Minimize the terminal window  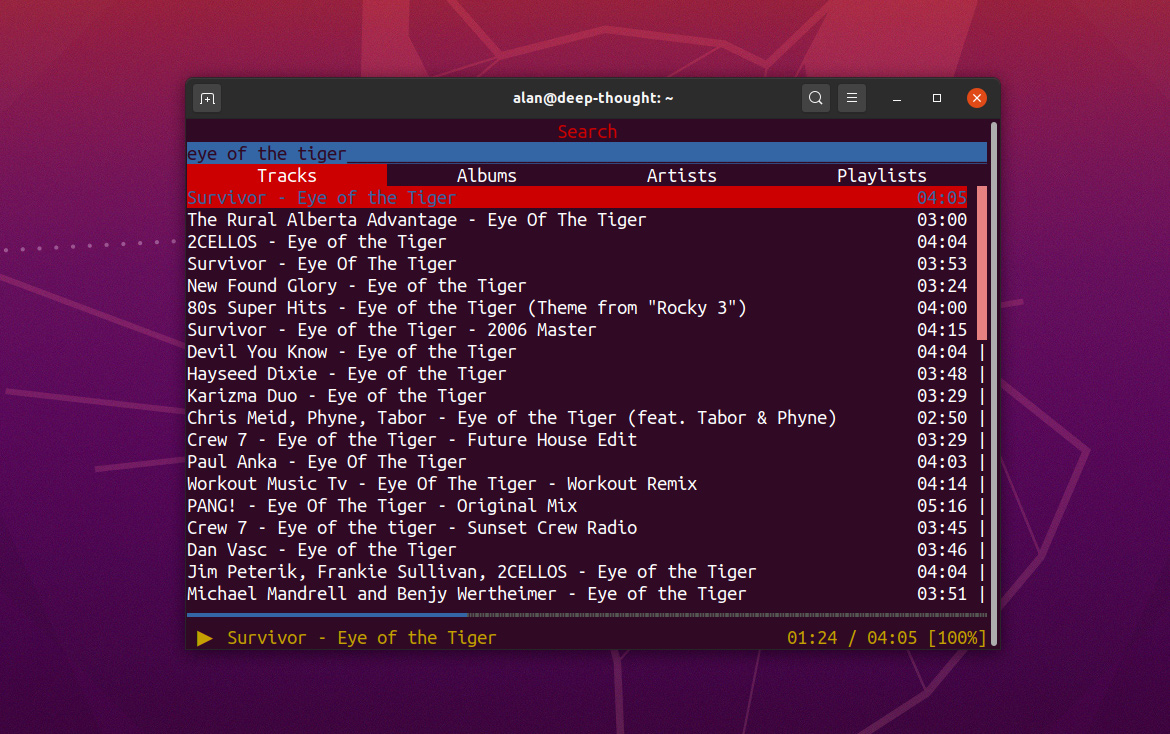897,98
